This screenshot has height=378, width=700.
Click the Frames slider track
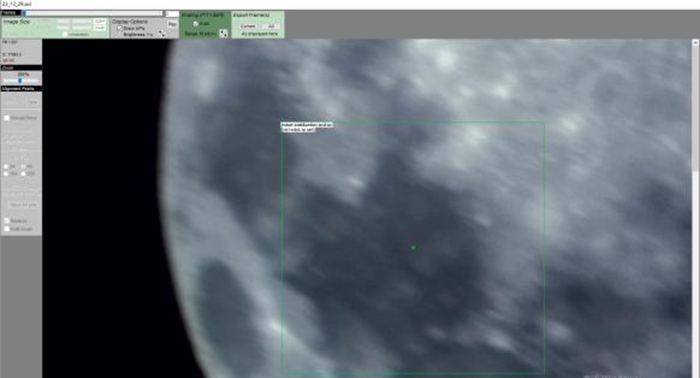(x=93, y=13)
